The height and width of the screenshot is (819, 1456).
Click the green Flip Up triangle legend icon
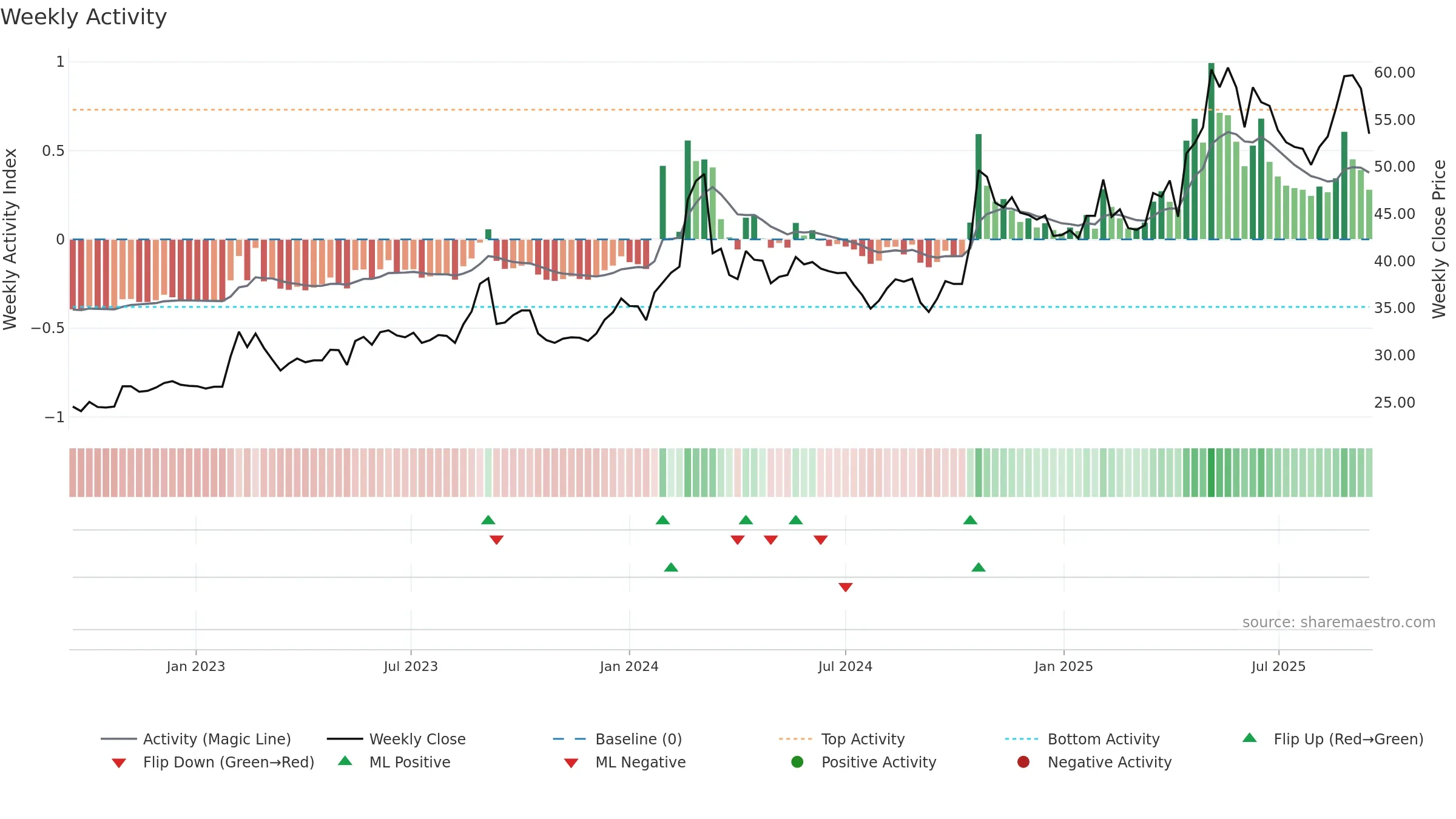(1250, 738)
